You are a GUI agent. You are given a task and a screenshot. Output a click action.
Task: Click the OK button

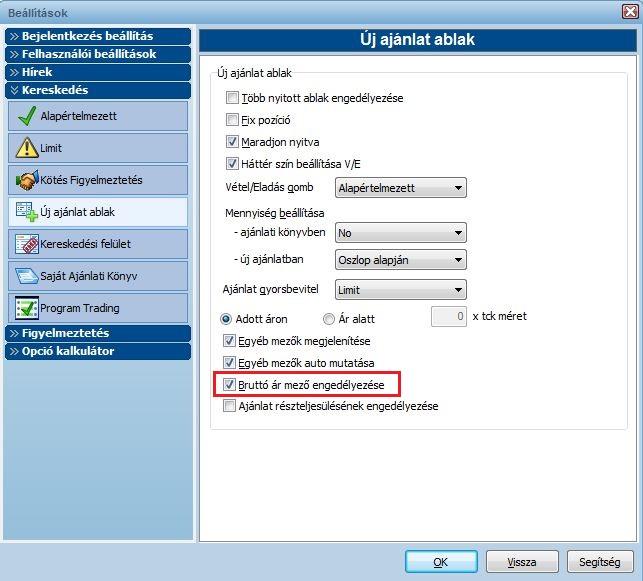(441, 562)
